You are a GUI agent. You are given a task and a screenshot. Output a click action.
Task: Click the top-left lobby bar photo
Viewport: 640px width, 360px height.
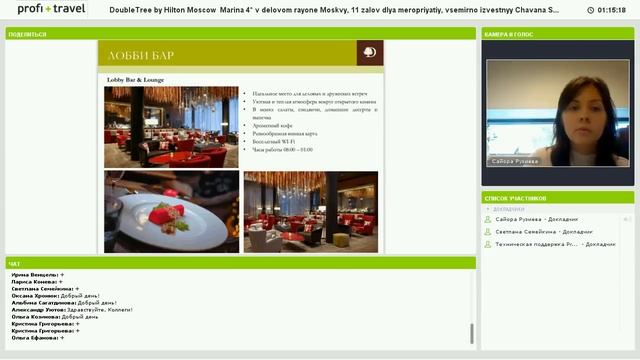tap(171, 127)
